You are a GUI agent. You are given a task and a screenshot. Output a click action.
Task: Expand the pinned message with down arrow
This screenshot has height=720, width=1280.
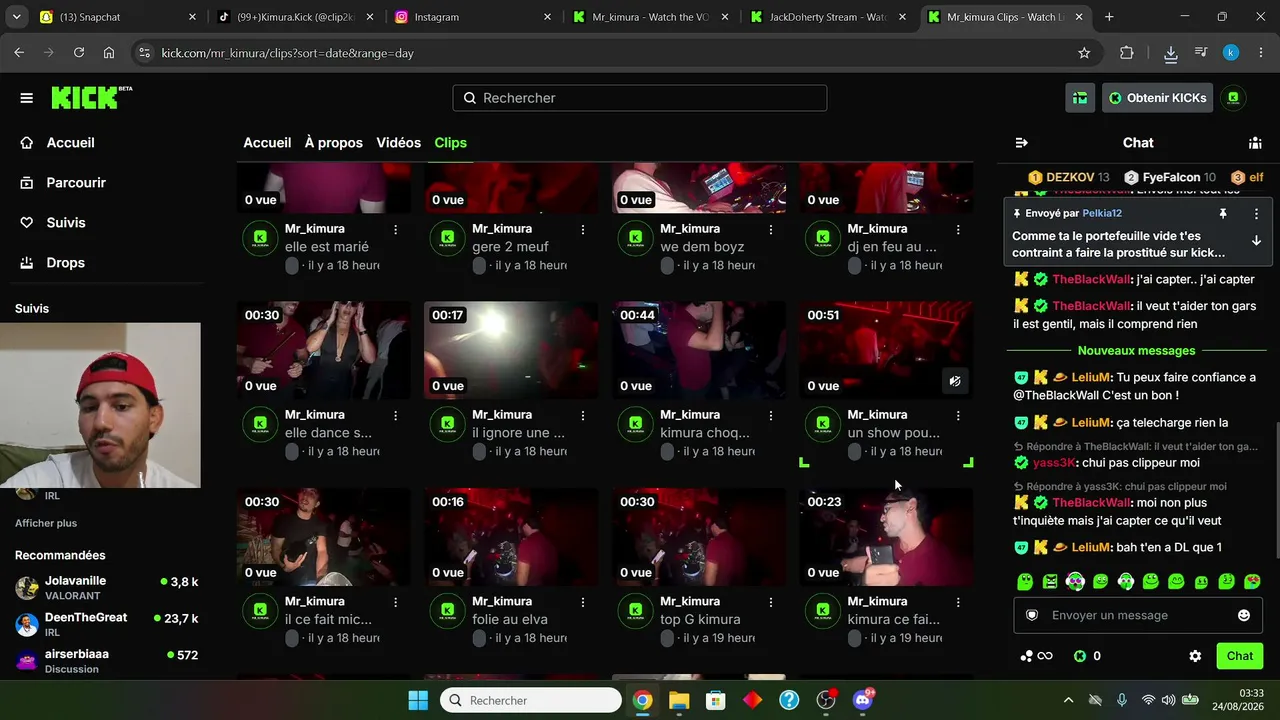tap(1256, 241)
